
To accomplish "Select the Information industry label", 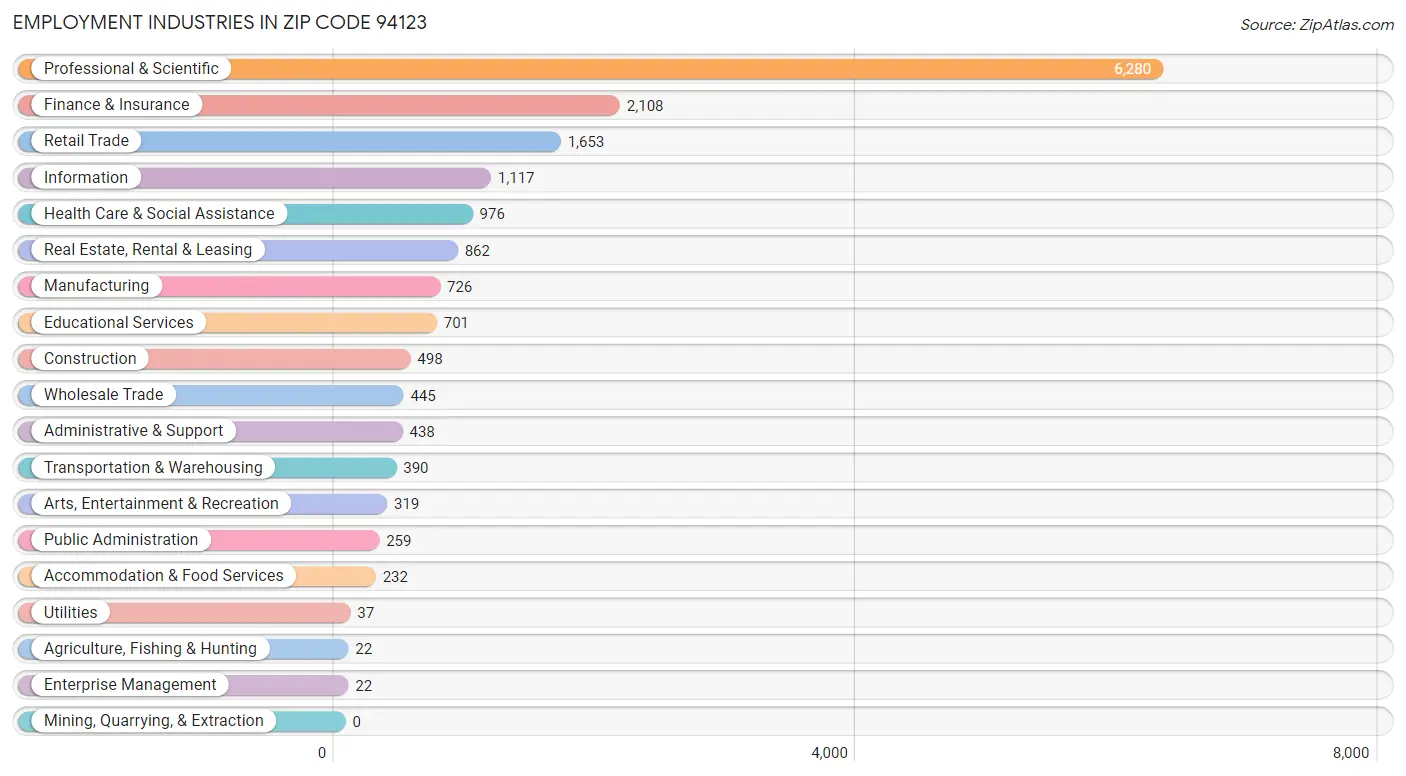I will coord(86,178).
